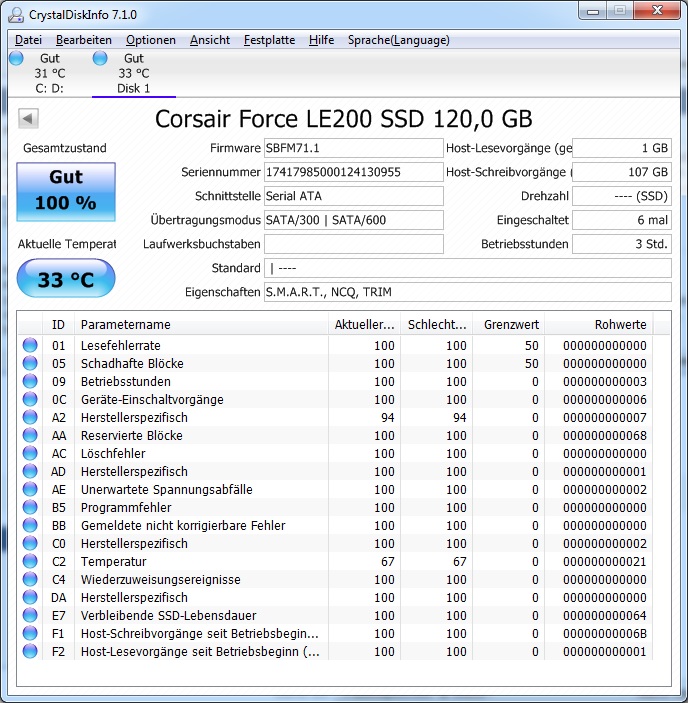Select the Löschfehler parameter name
This screenshot has width=688, height=703.
[x=113, y=453]
